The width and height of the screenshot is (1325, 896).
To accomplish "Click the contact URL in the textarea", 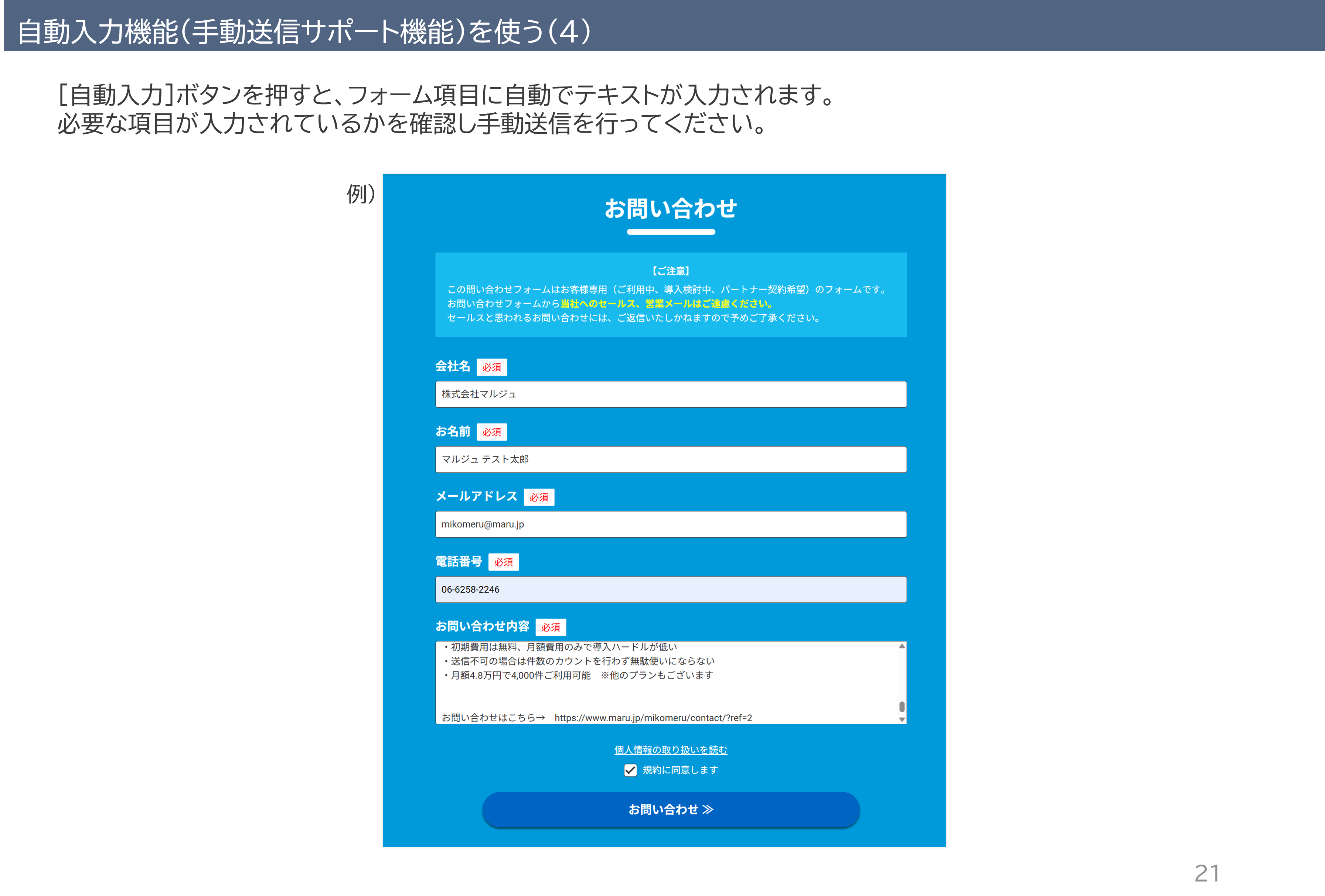I will [x=653, y=718].
